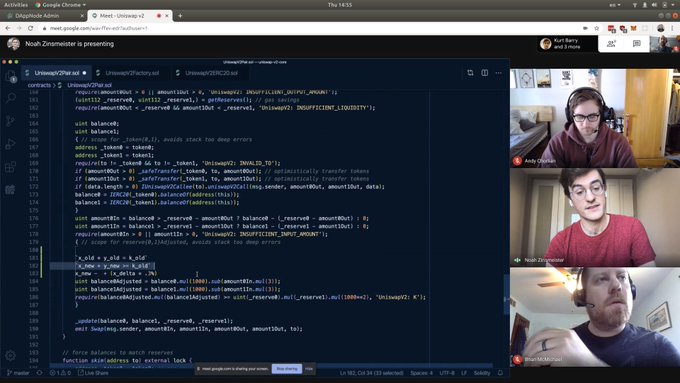680x383 pixels.
Task: Click the Stop sharing button
Action: [287, 369]
